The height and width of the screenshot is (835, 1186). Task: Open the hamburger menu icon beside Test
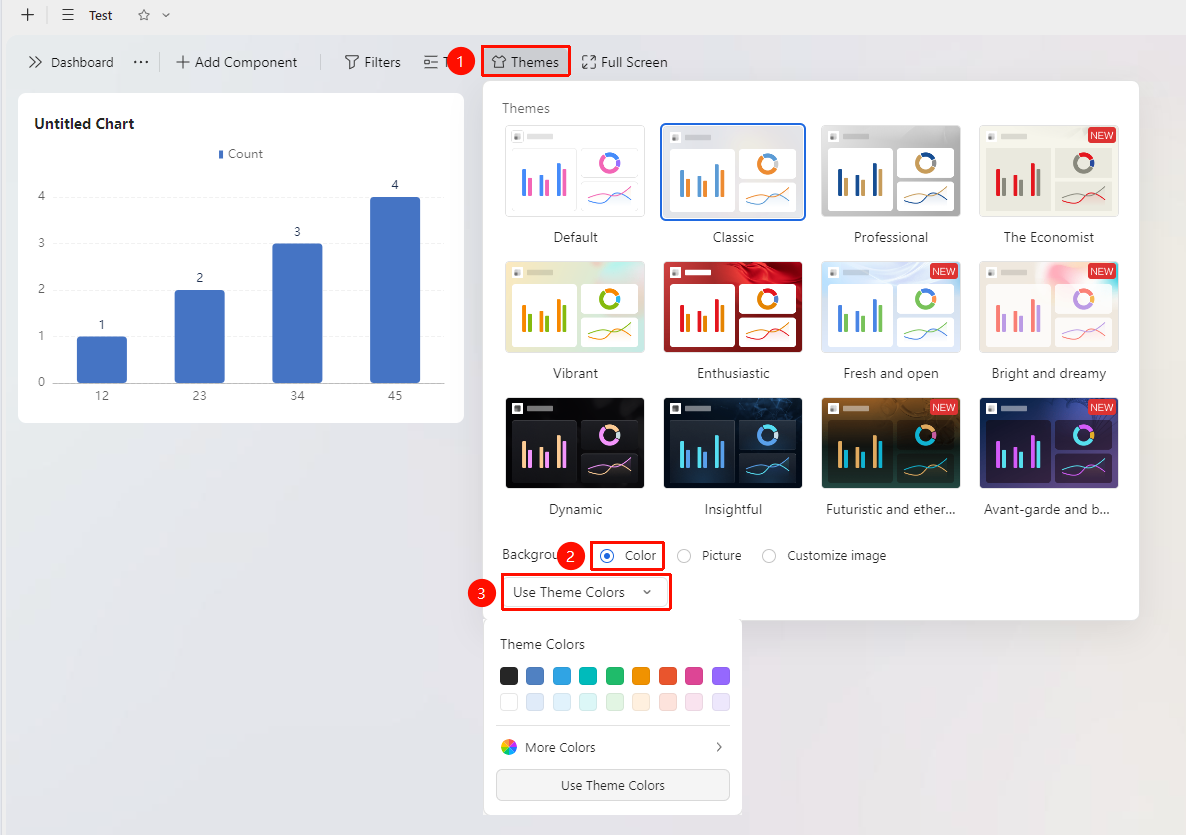(68, 15)
